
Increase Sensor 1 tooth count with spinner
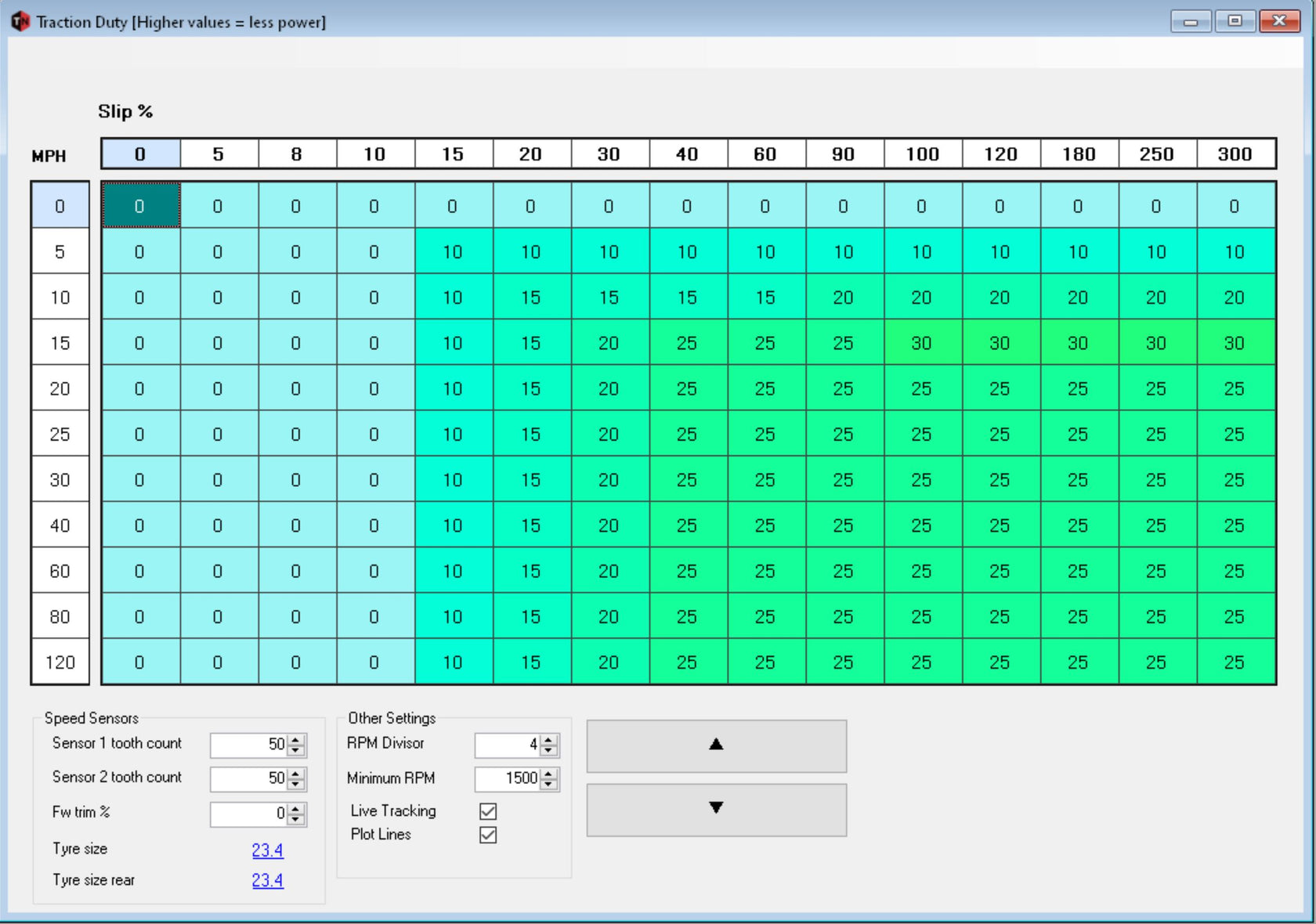click(296, 740)
